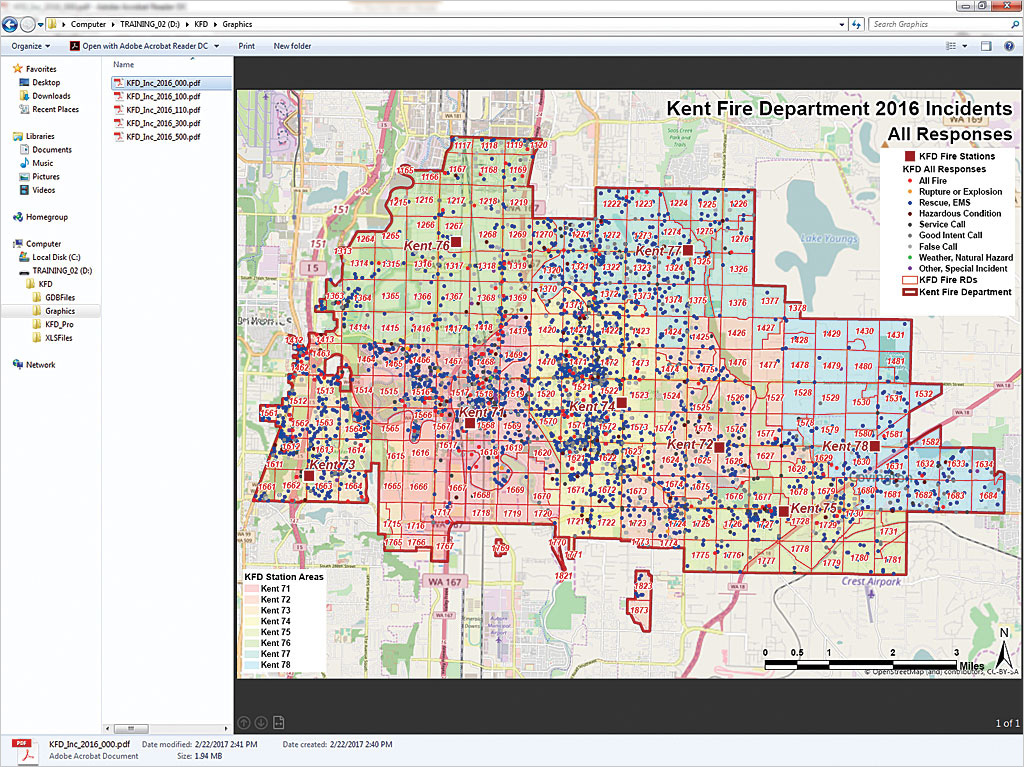Image resolution: width=1024 pixels, height=767 pixels.
Task: Click the change view icon
Action: (x=951, y=46)
